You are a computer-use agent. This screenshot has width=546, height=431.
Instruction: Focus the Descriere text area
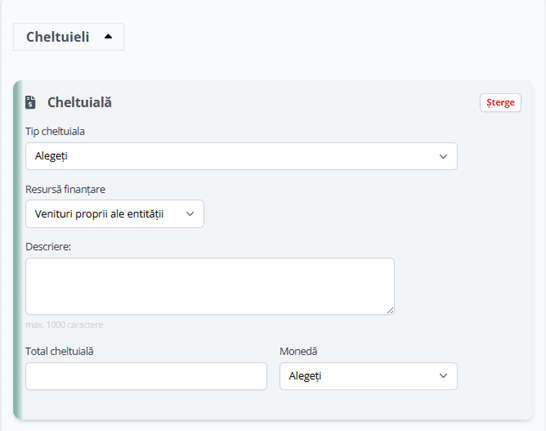(x=210, y=286)
